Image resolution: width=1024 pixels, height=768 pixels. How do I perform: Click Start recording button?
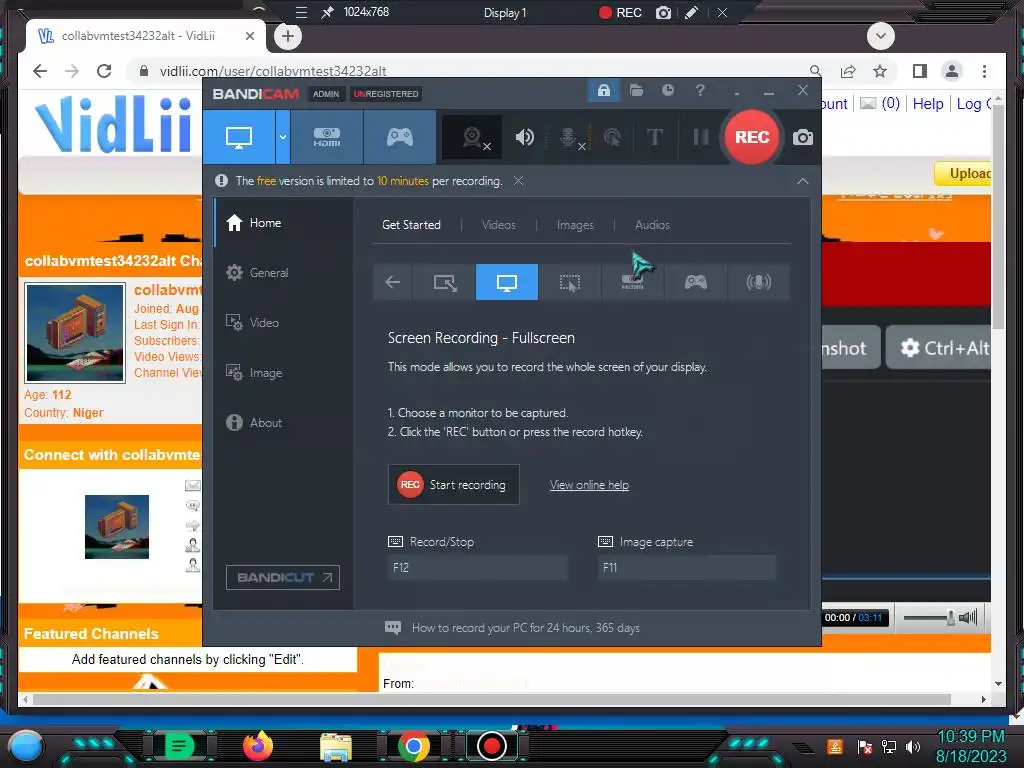(x=454, y=485)
